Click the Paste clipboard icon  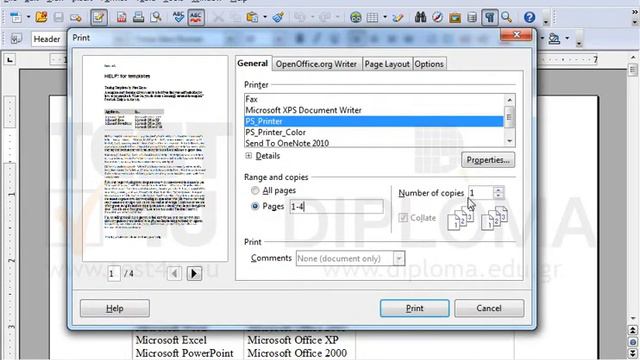(252, 17)
